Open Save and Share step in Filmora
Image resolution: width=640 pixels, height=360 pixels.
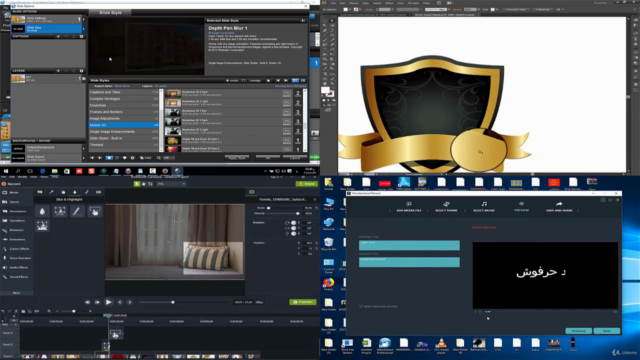[x=559, y=207]
